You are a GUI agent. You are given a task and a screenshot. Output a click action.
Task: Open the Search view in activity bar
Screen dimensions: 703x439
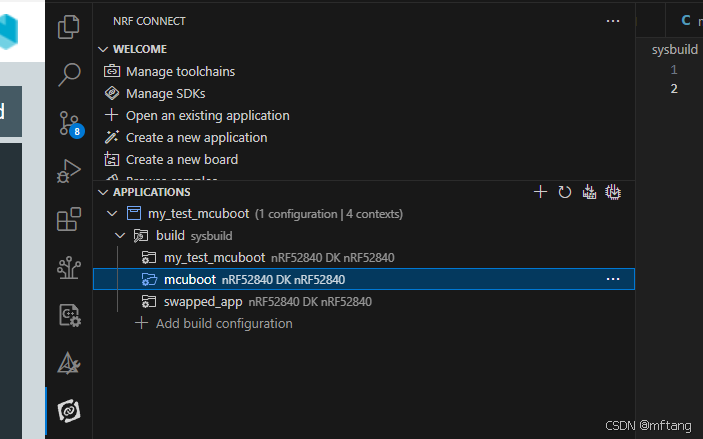coord(69,74)
